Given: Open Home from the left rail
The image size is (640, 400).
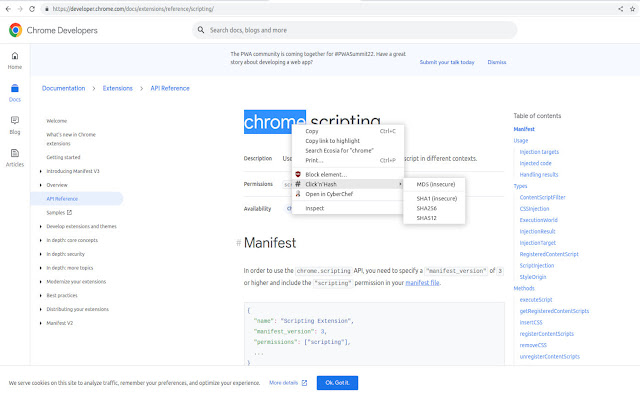Looking at the screenshot, I should pos(15,60).
